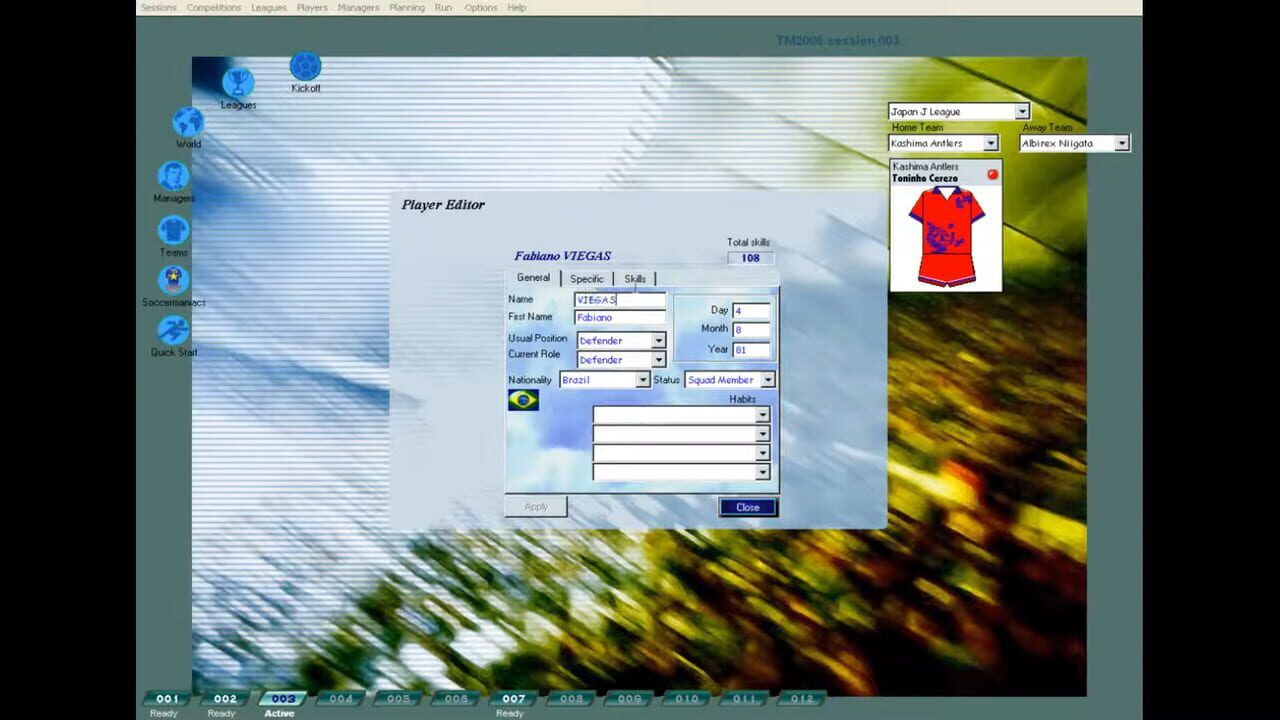Select session slot 008
This screenshot has height=720, width=1280.
(571, 699)
